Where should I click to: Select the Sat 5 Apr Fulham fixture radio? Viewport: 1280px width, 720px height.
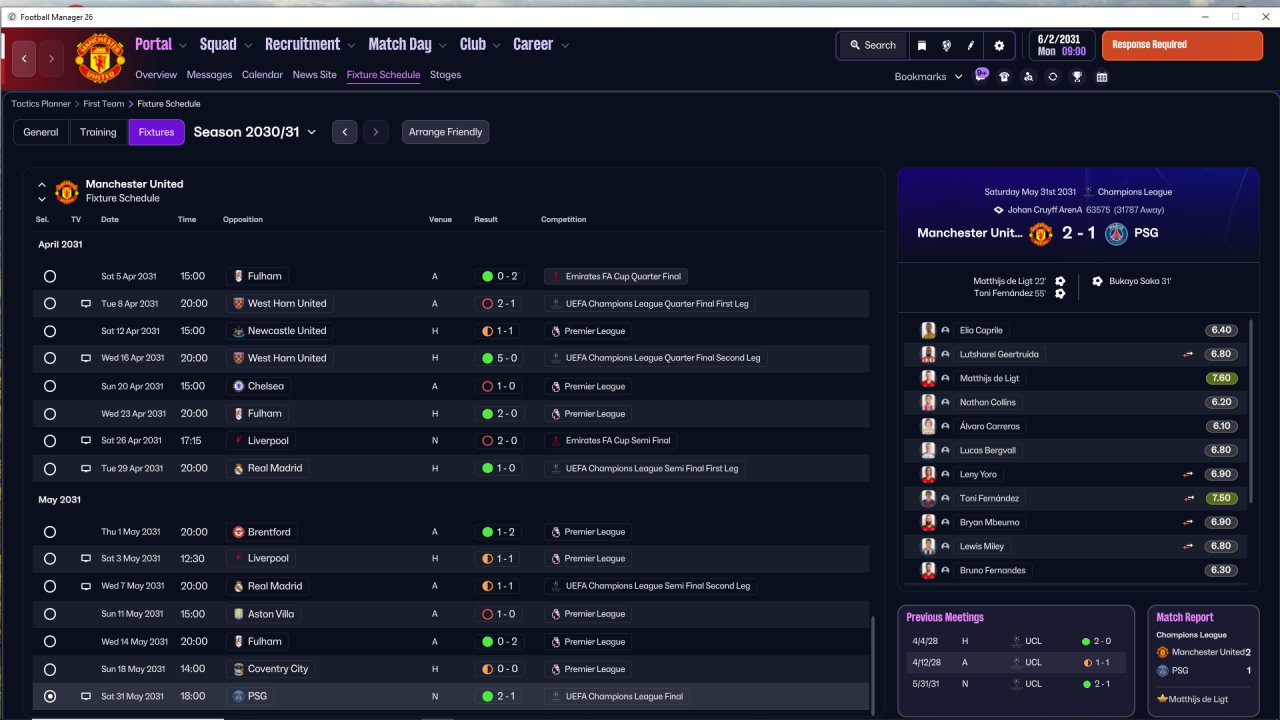click(x=50, y=276)
